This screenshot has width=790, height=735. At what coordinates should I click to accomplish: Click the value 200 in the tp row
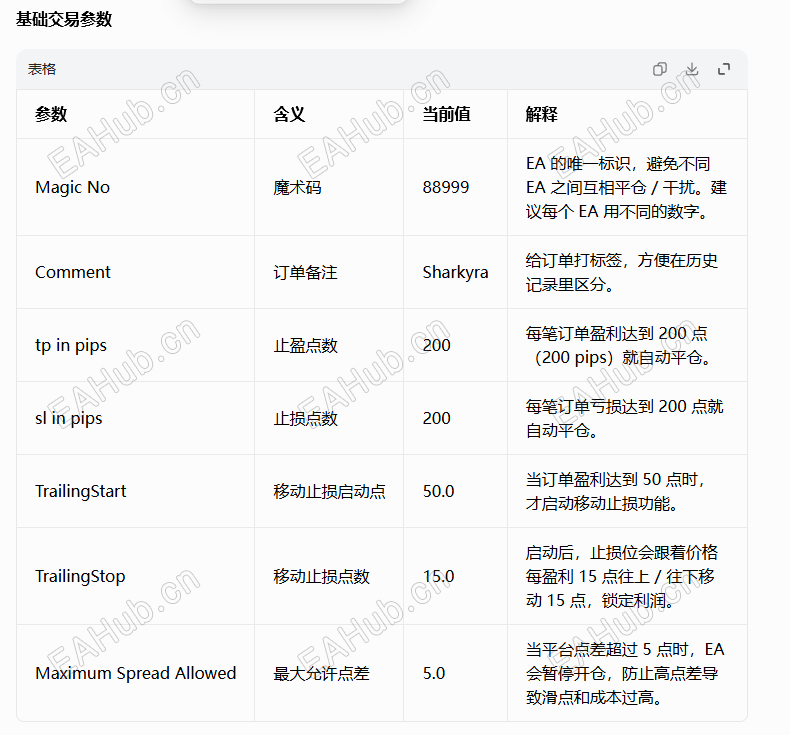pyautogui.click(x=436, y=346)
